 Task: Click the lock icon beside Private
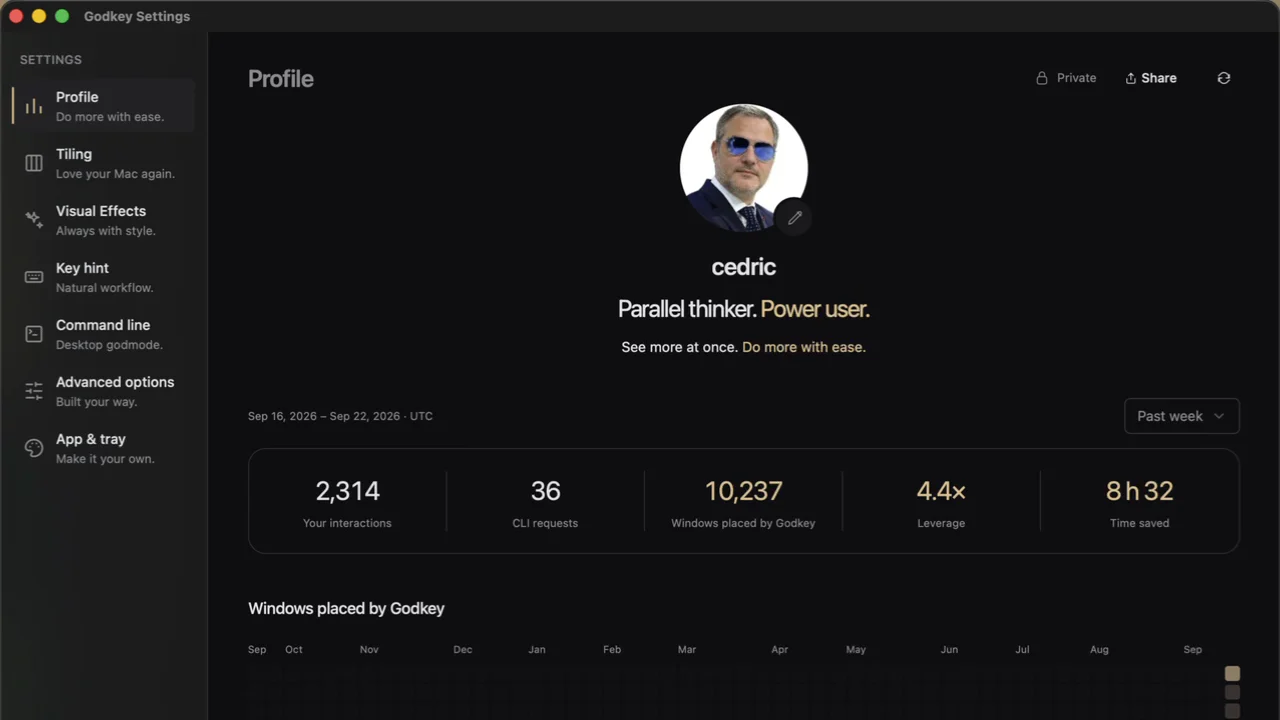tap(1042, 78)
